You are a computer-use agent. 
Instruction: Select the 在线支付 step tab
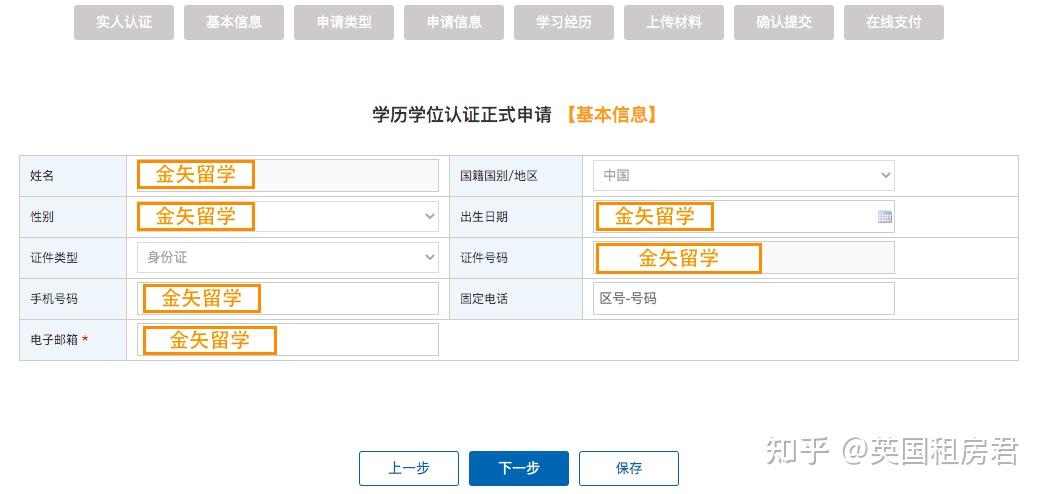(x=894, y=22)
